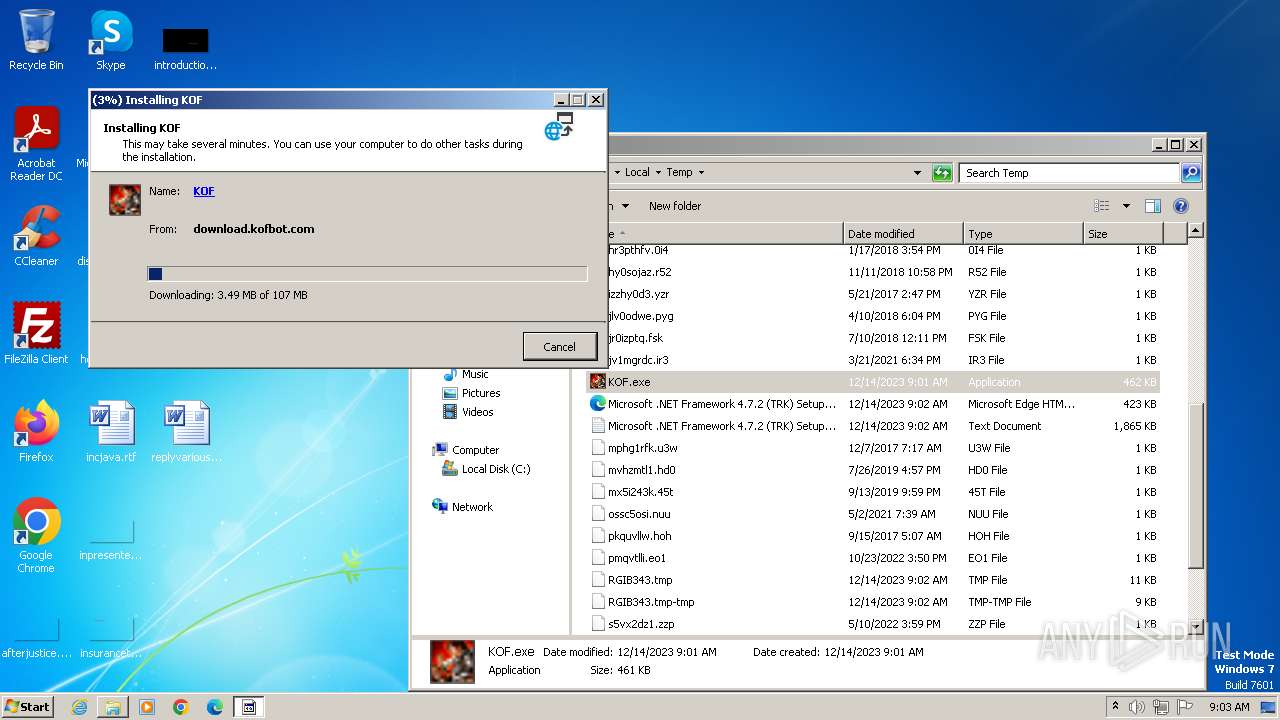Screen dimensions: 1280x720
Task: Select file mx5i243k.45t
Action: coord(874,492)
